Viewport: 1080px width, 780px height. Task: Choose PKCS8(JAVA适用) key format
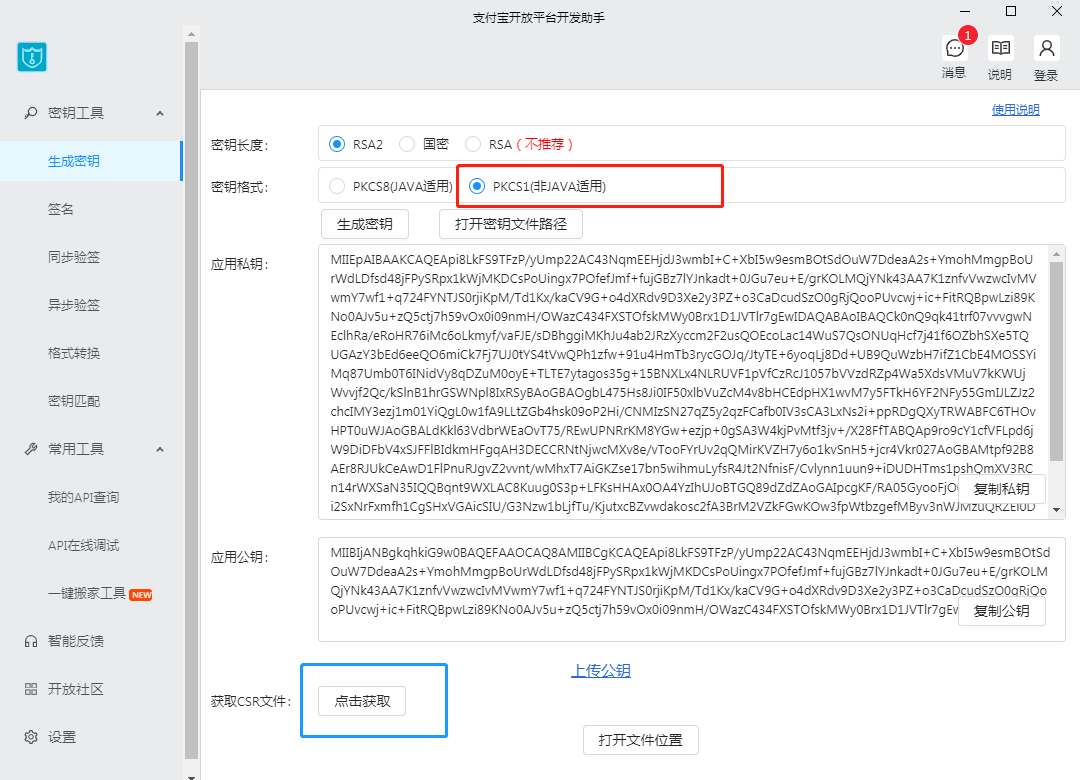pyautogui.click(x=337, y=186)
